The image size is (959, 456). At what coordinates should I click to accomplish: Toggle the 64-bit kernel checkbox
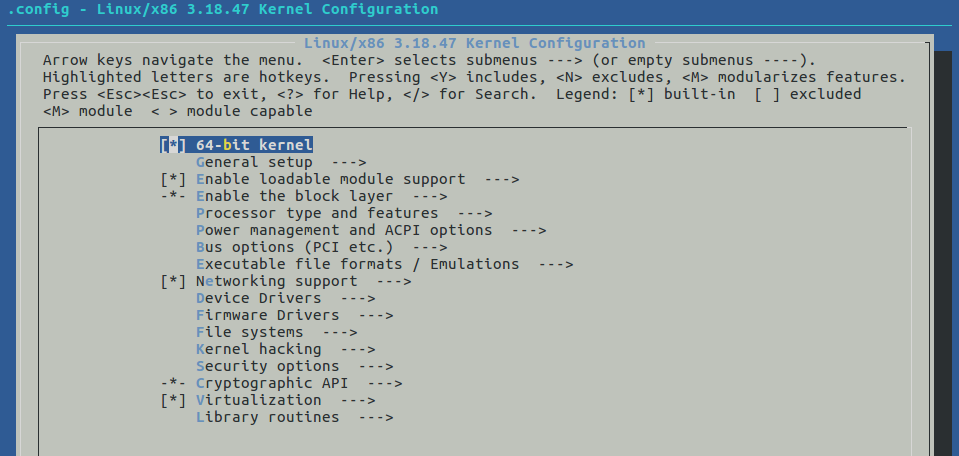click(173, 145)
